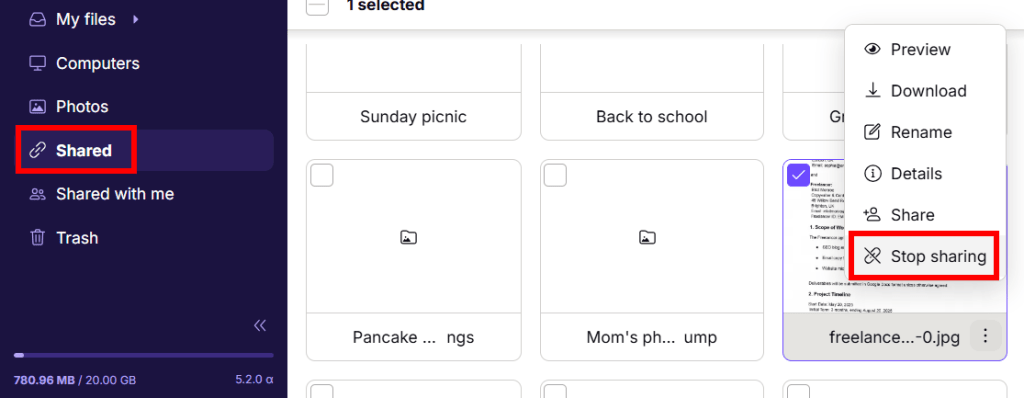The height and width of the screenshot is (398, 1024).
Task: Tick the Pancake folder checkbox
Action: [x=322, y=175]
